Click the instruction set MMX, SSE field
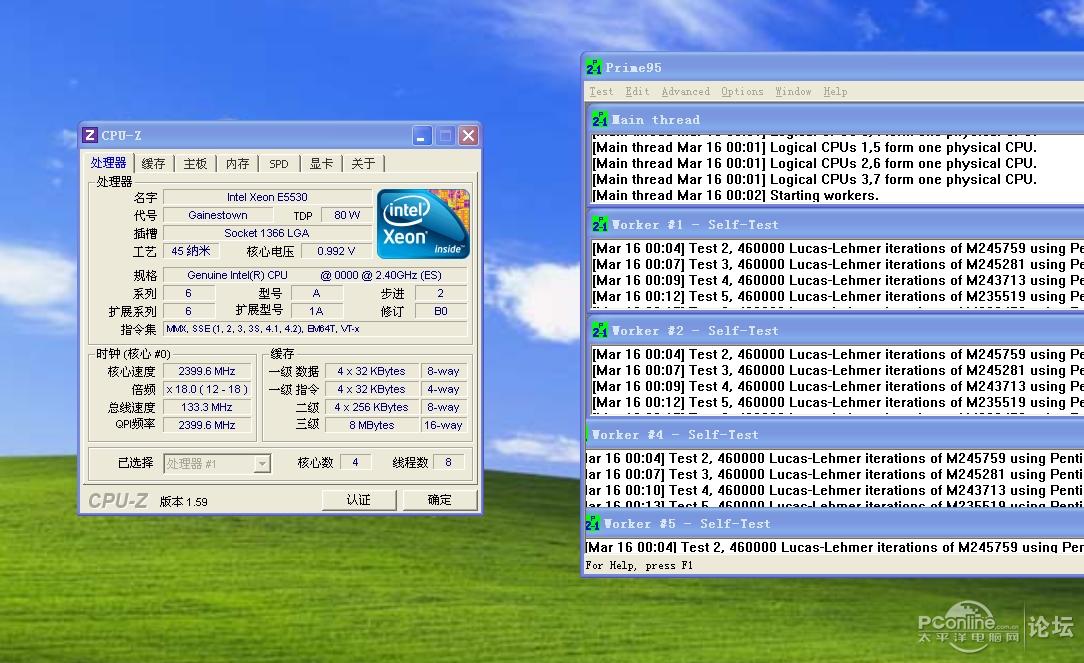This screenshot has height=663, width=1084. pyautogui.click(x=315, y=329)
